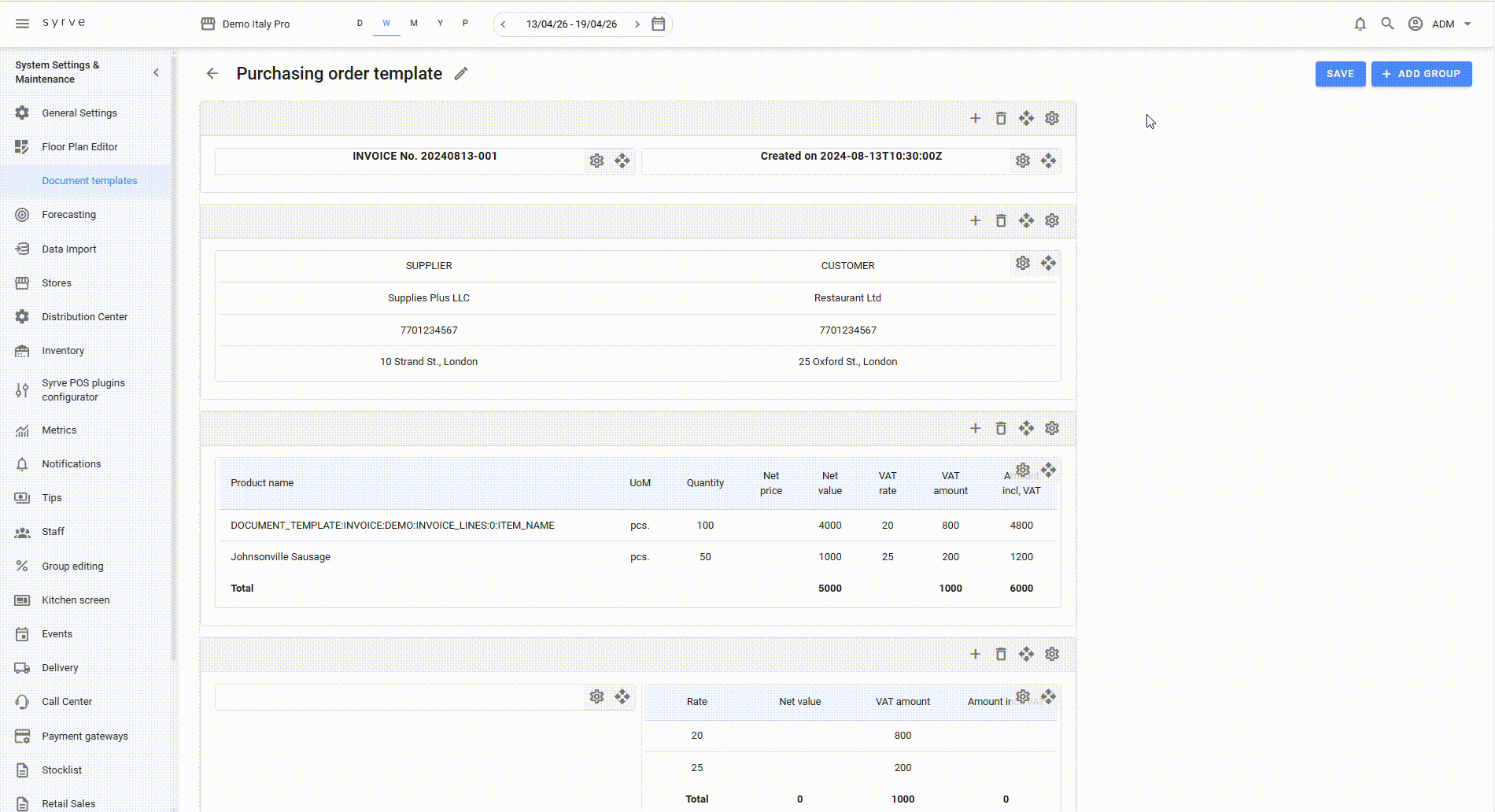The image size is (1495, 812).
Task: Click the Add Group button
Action: 1421,74
